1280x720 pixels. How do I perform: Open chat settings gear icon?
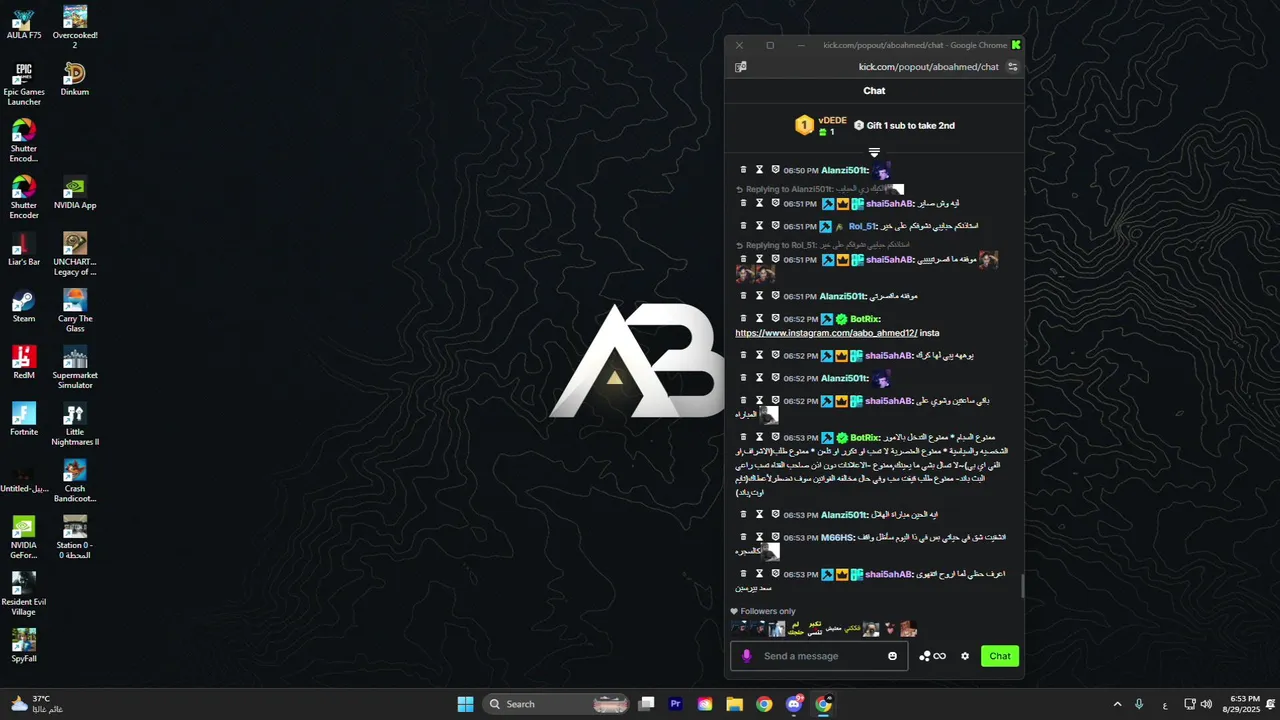(965, 656)
